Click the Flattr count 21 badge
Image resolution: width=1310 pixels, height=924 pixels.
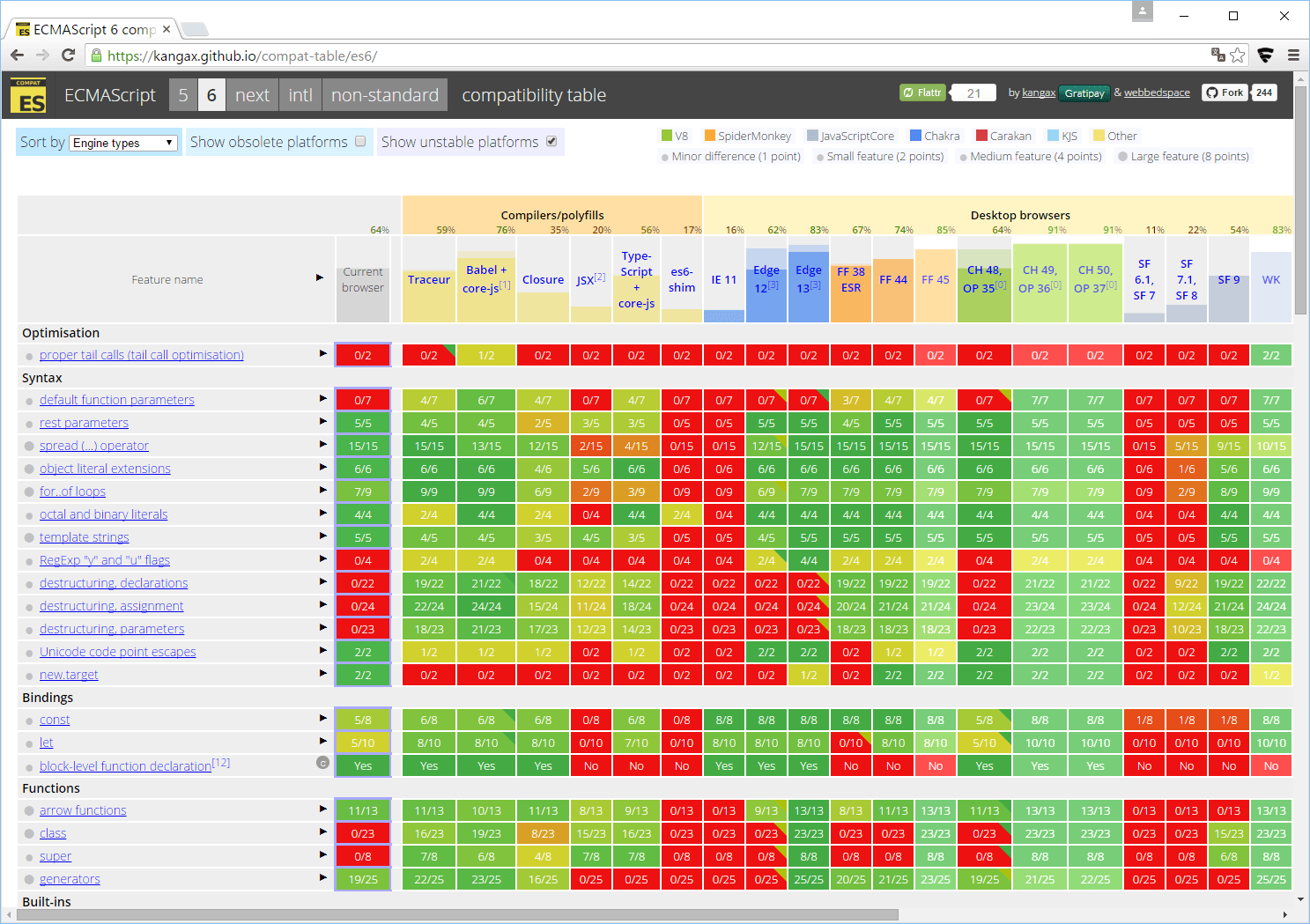973,92
